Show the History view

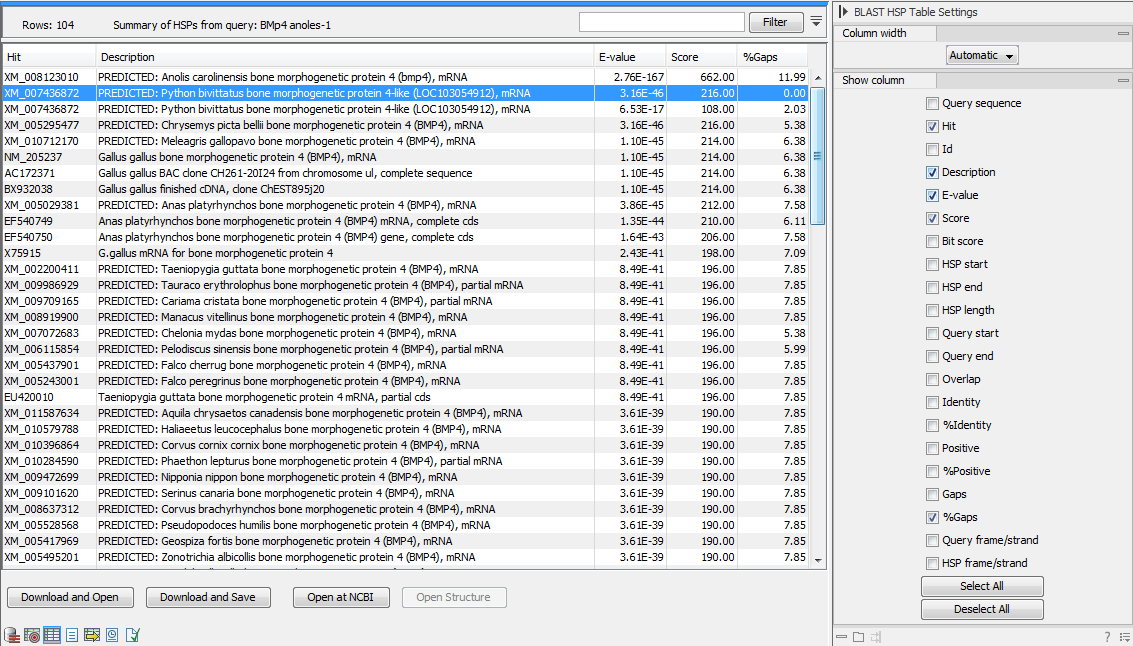111,634
